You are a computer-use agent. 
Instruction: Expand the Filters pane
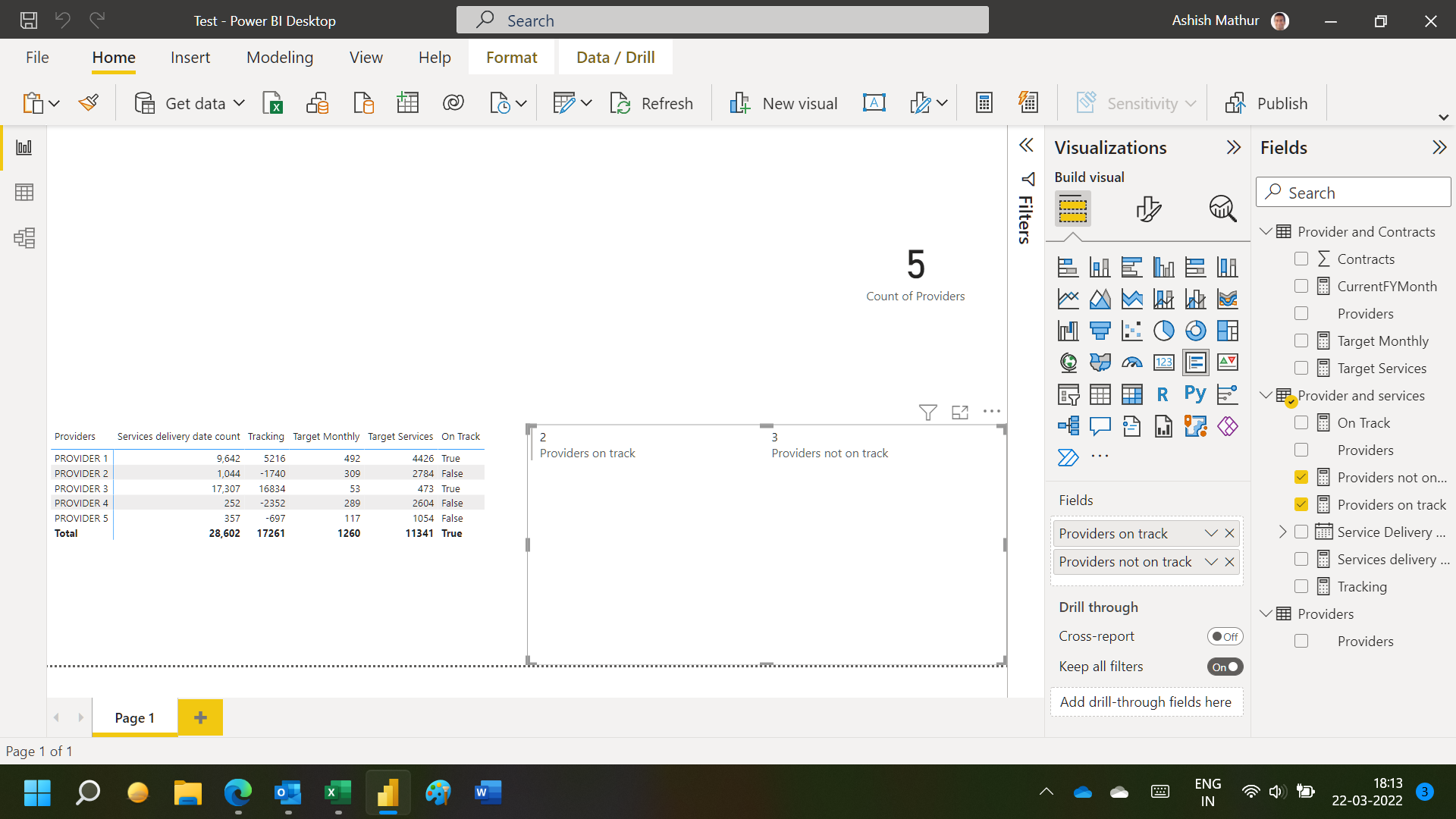pyautogui.click(x=1026, y=145)
